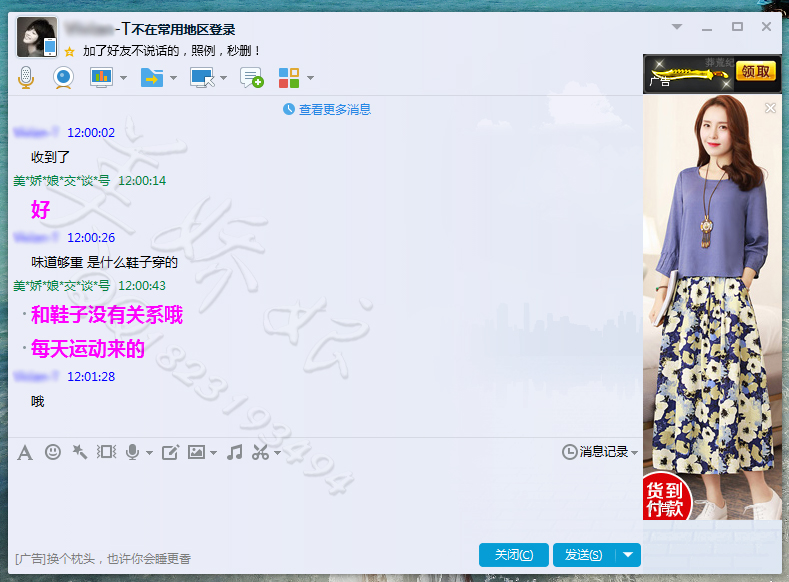This screenshot has width=789, height=582.
Task: Open the window menu triangle in title bar
Action: tap(677, 27)
